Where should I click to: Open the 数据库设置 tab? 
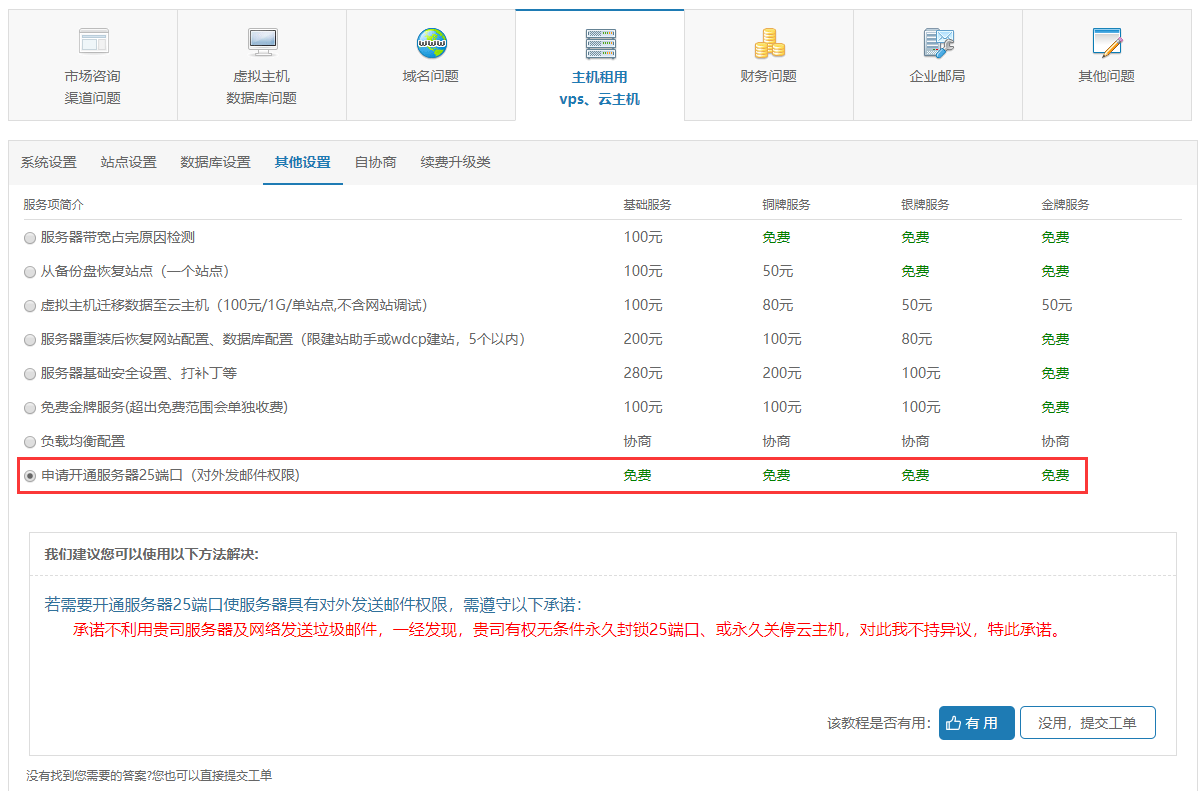click(215, 163)
